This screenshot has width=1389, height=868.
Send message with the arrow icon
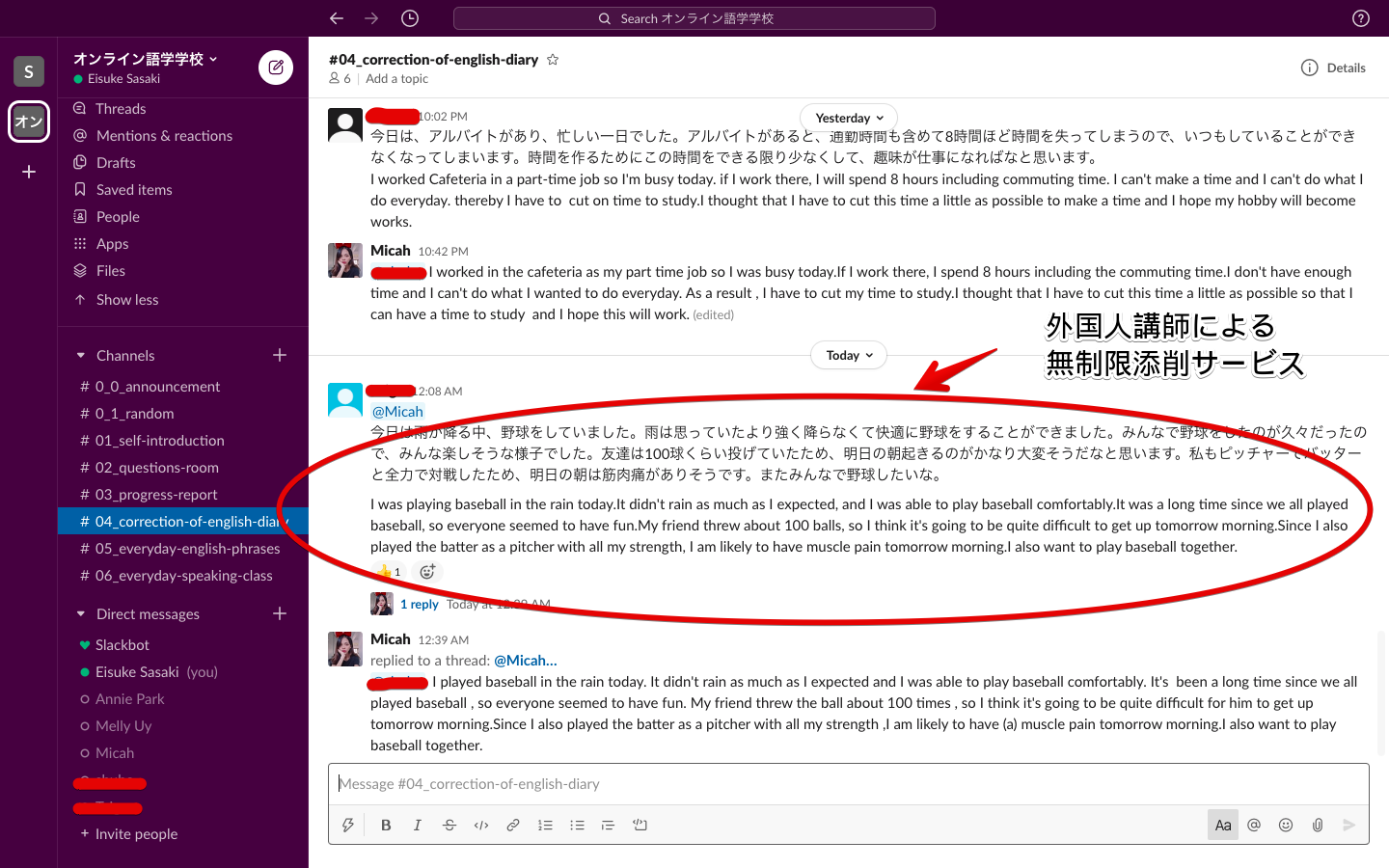click(1349, 825)
